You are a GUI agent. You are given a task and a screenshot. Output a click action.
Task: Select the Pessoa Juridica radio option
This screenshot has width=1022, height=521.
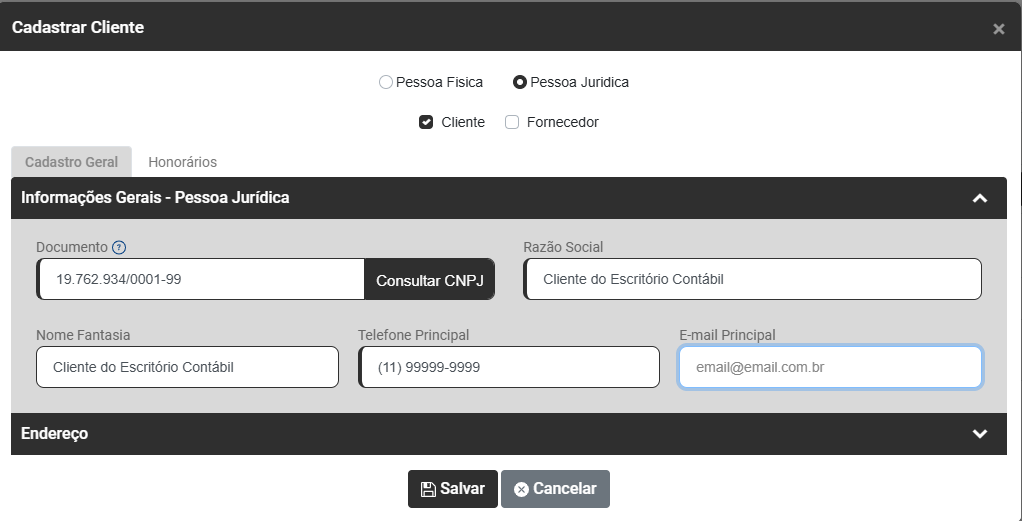(520, 83)
